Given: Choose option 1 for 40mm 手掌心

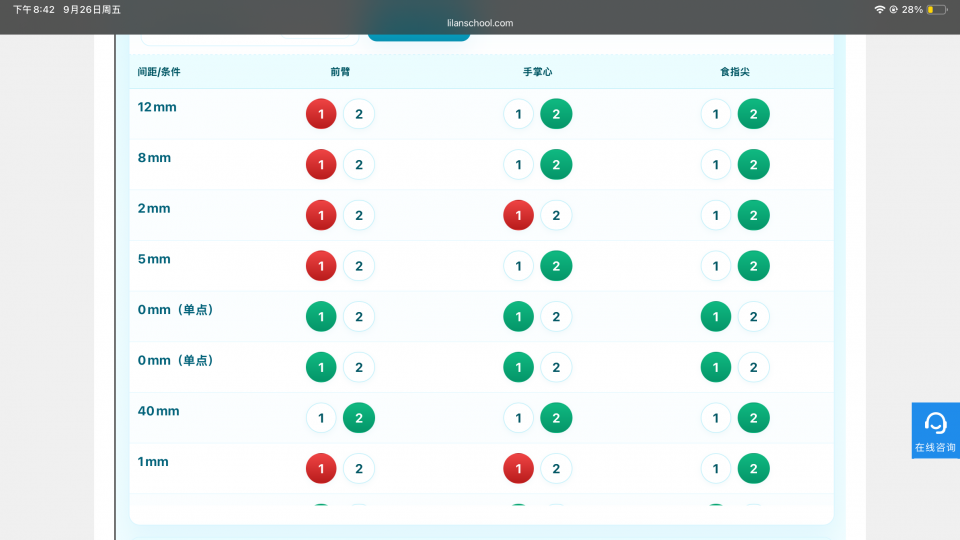Looking at the screenshot, I should (518, 417).
